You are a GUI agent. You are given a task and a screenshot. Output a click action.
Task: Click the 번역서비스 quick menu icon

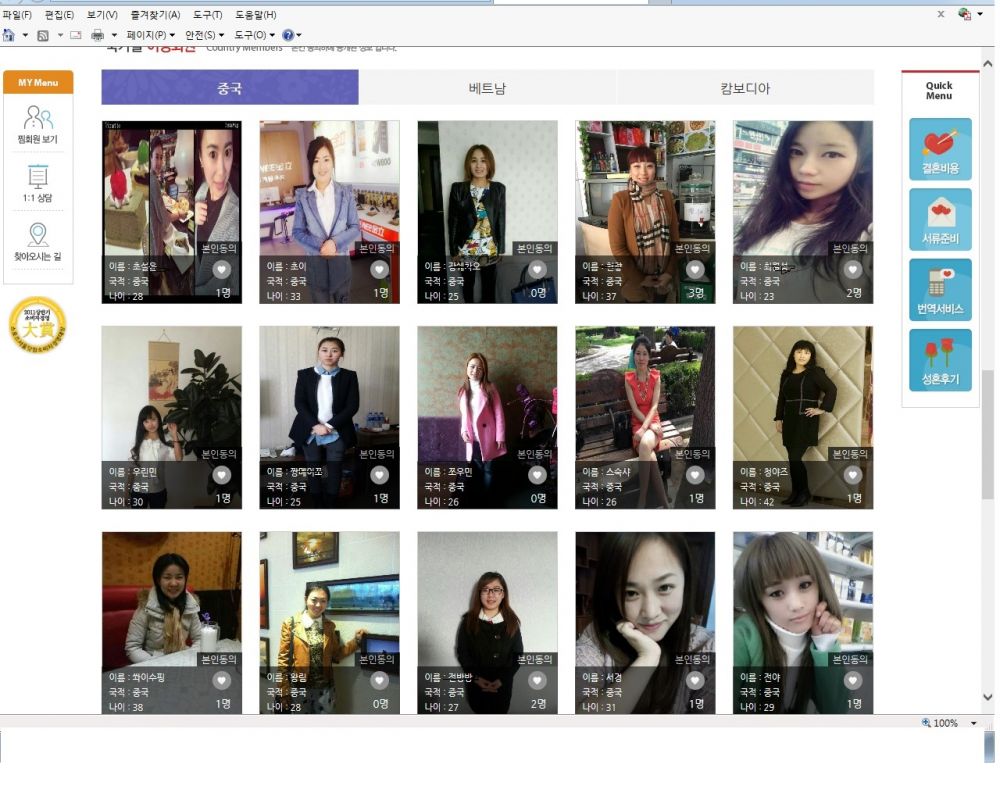(x=940, y=289)
